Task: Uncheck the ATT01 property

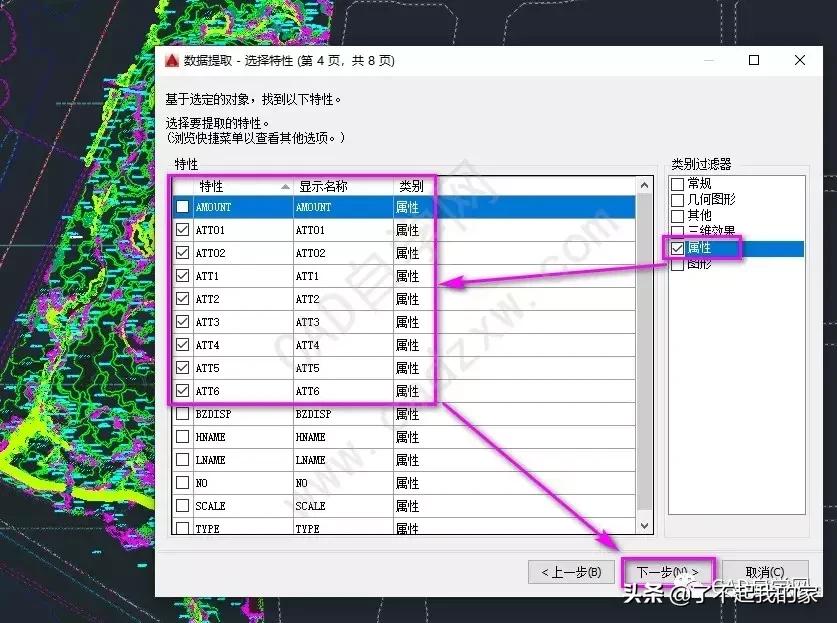Action: 183,230
